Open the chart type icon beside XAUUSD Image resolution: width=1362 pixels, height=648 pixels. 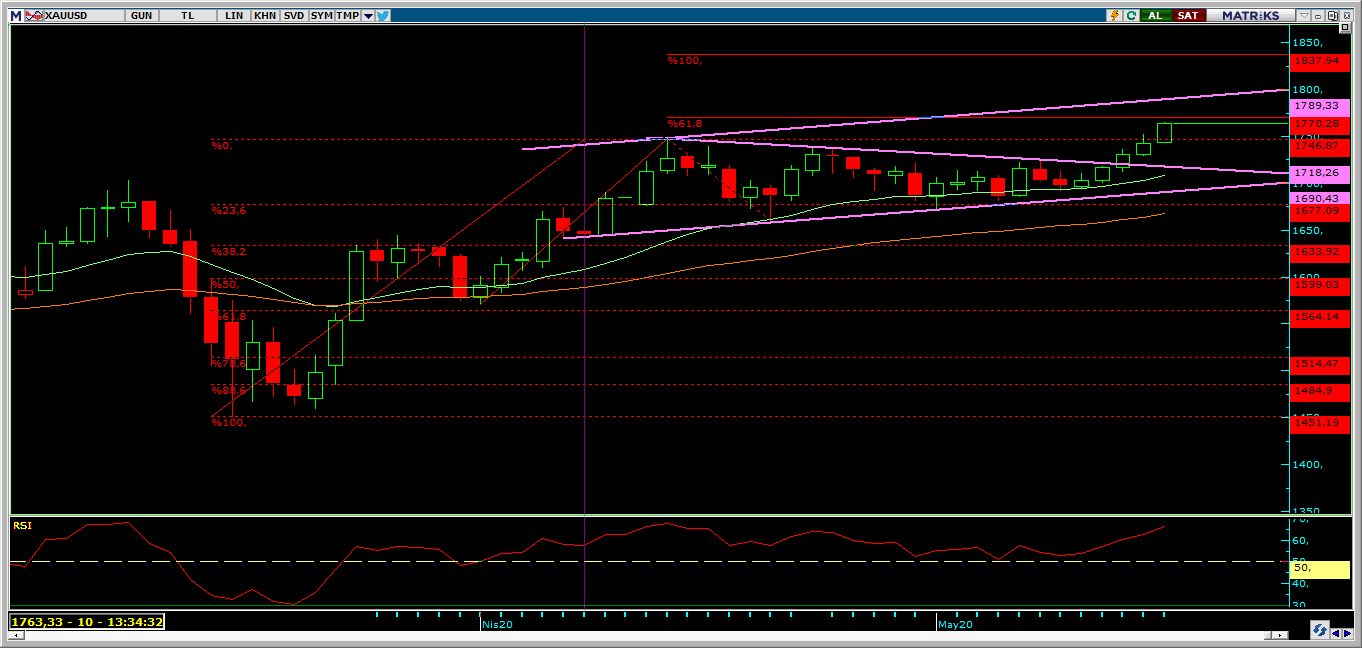coord(33,15)
